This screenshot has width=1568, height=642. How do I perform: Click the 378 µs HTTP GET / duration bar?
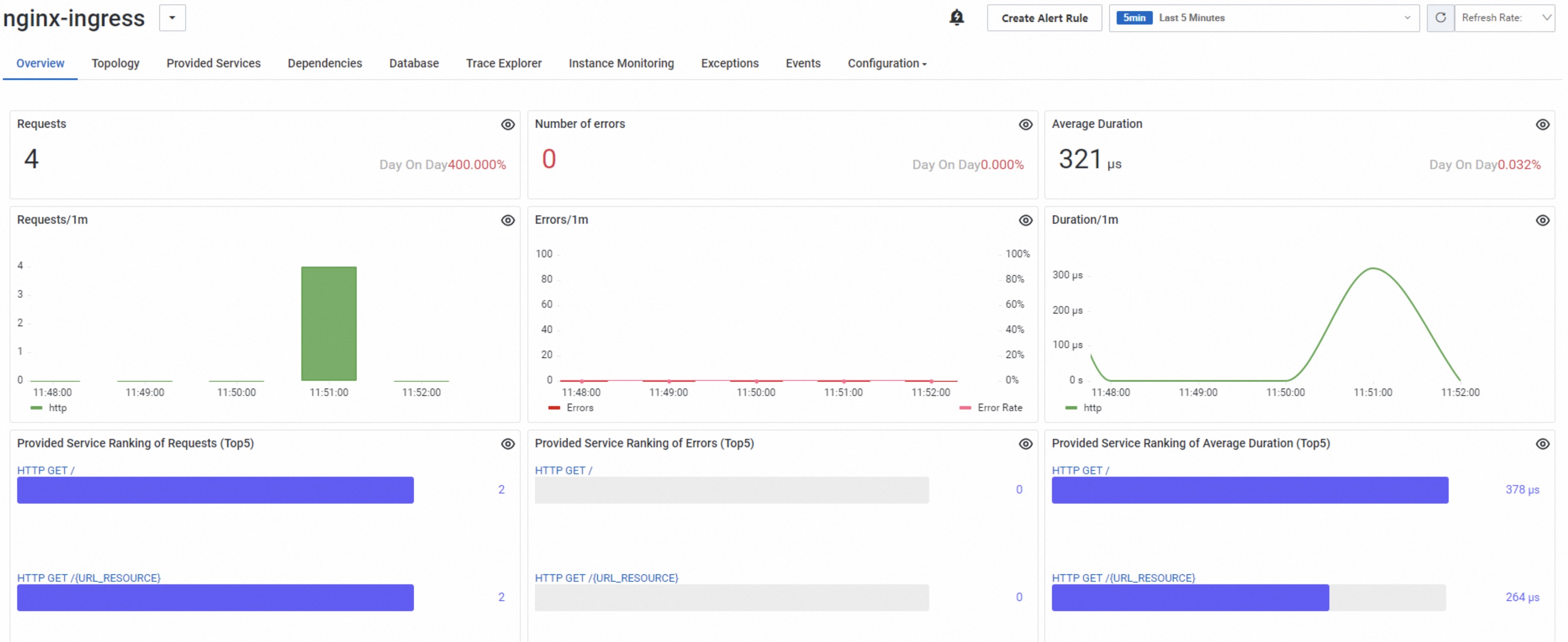(x=1249, y=490)
